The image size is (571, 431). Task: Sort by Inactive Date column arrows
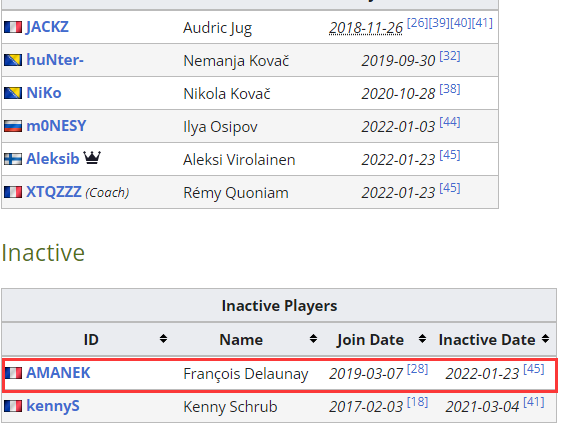click(x=545, y=339)
